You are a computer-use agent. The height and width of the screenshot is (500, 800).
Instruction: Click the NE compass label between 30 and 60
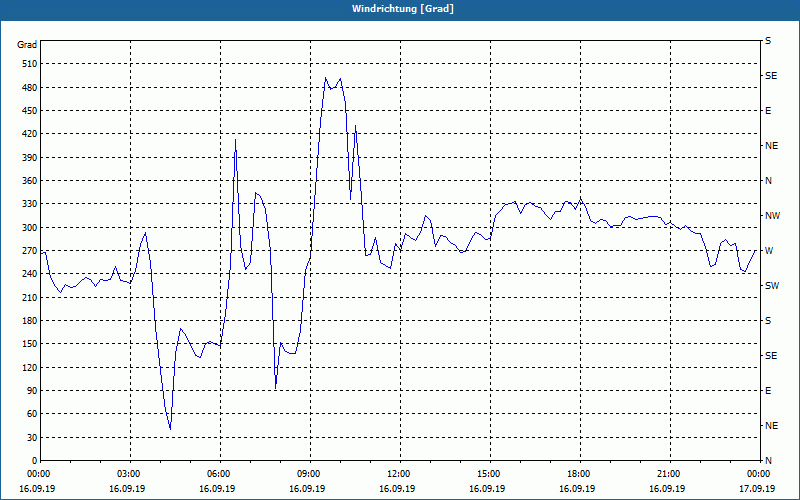771,426
